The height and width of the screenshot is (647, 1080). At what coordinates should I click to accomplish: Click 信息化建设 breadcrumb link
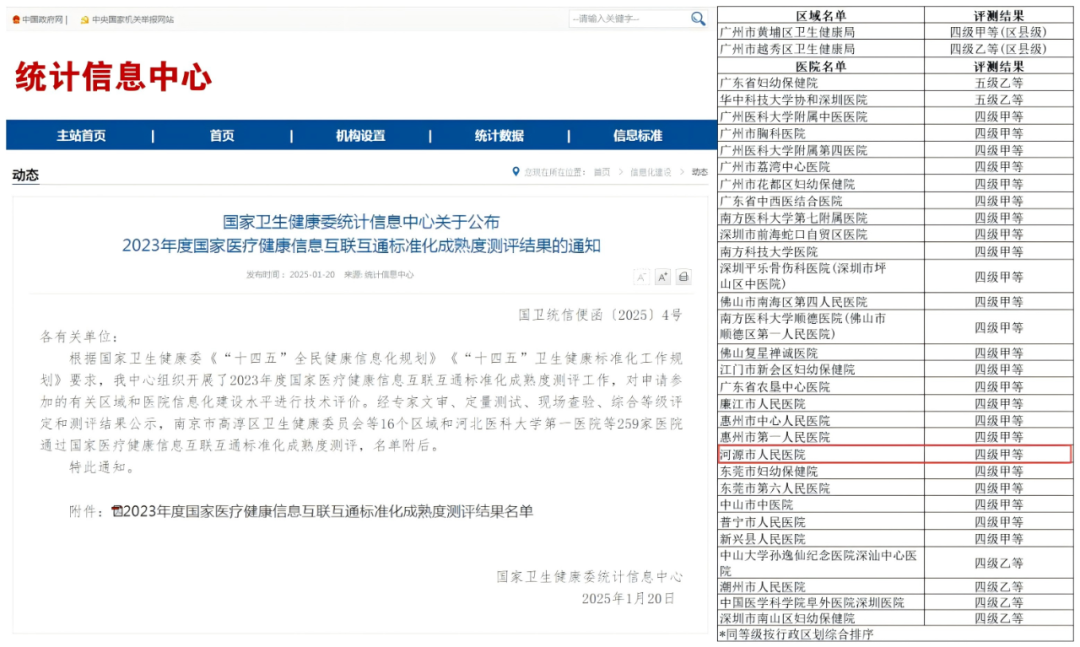tap(650, 172)
